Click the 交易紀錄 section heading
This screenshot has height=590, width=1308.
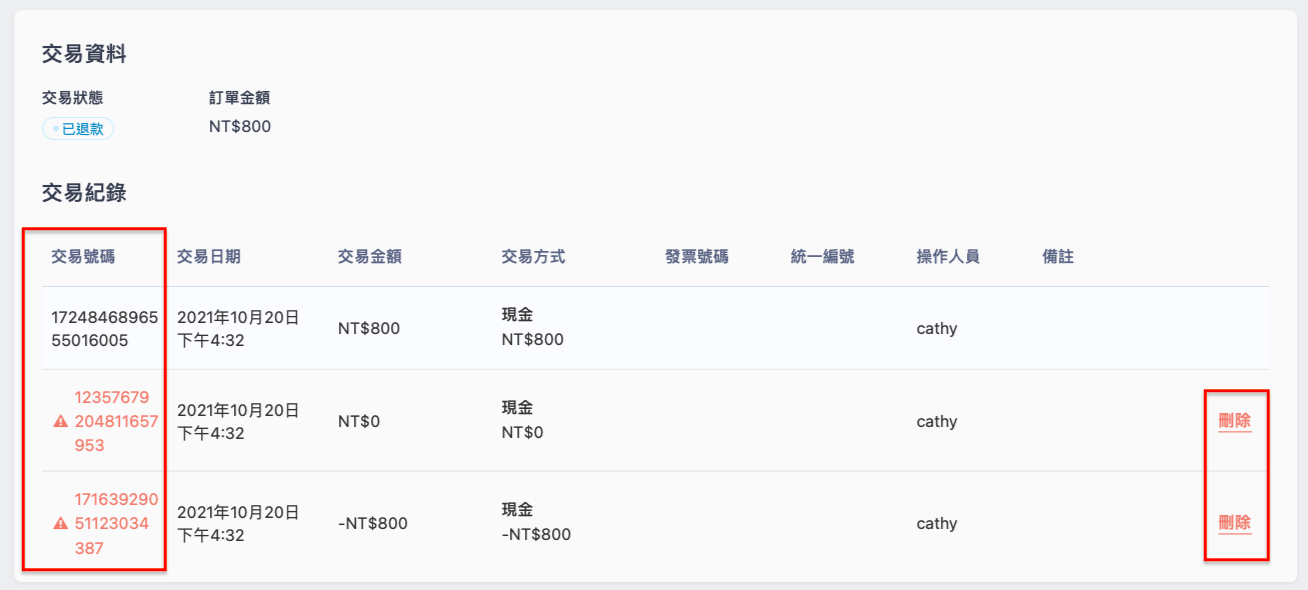pos(84,193)
